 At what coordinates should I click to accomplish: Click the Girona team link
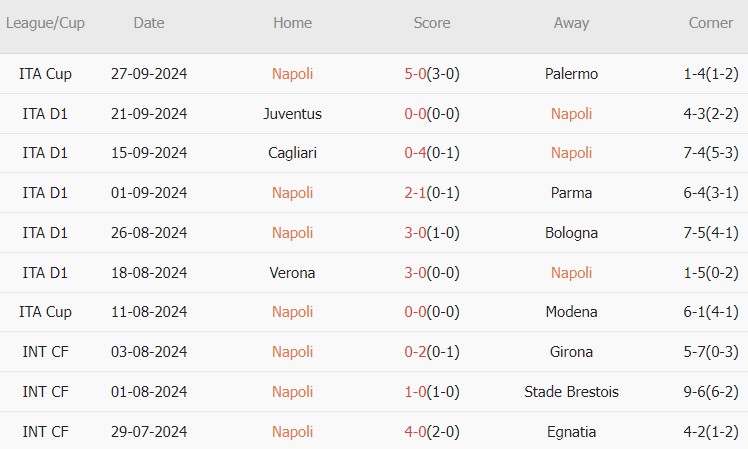tap(572, 352)
